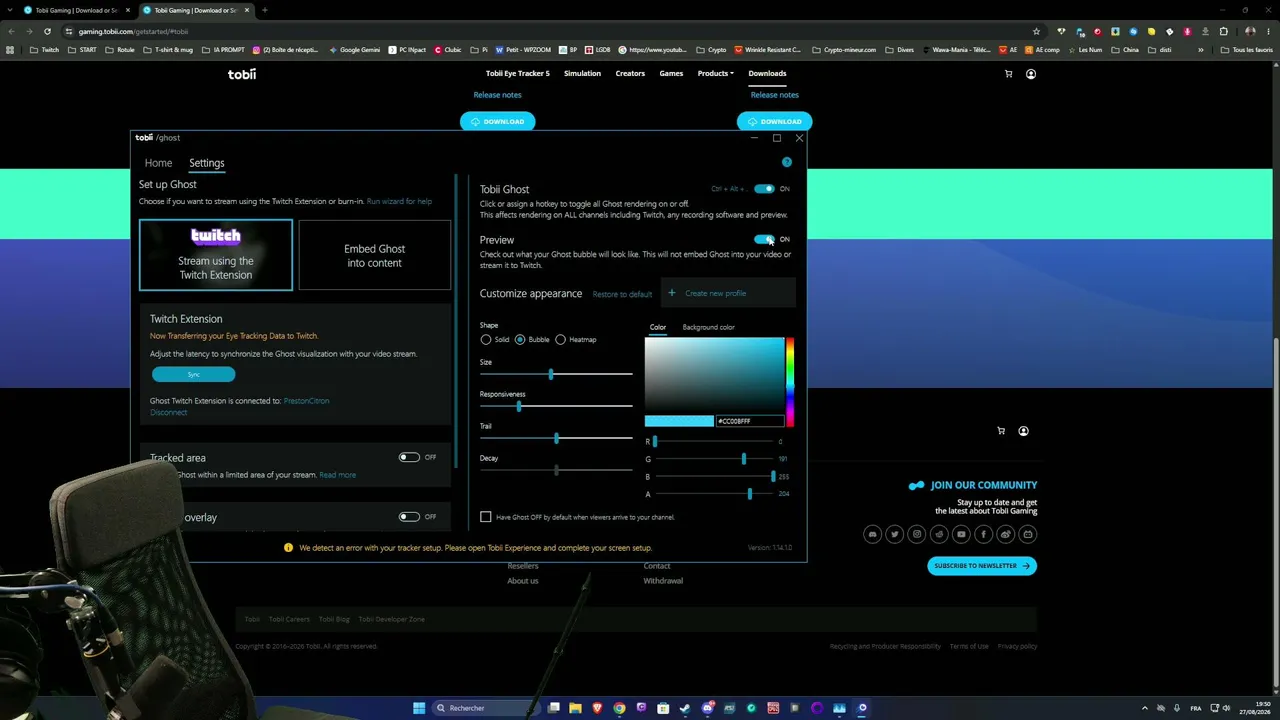Screen dimensions: 1280x720
Task: Click the hex color code field
Action: coord(749,421)
